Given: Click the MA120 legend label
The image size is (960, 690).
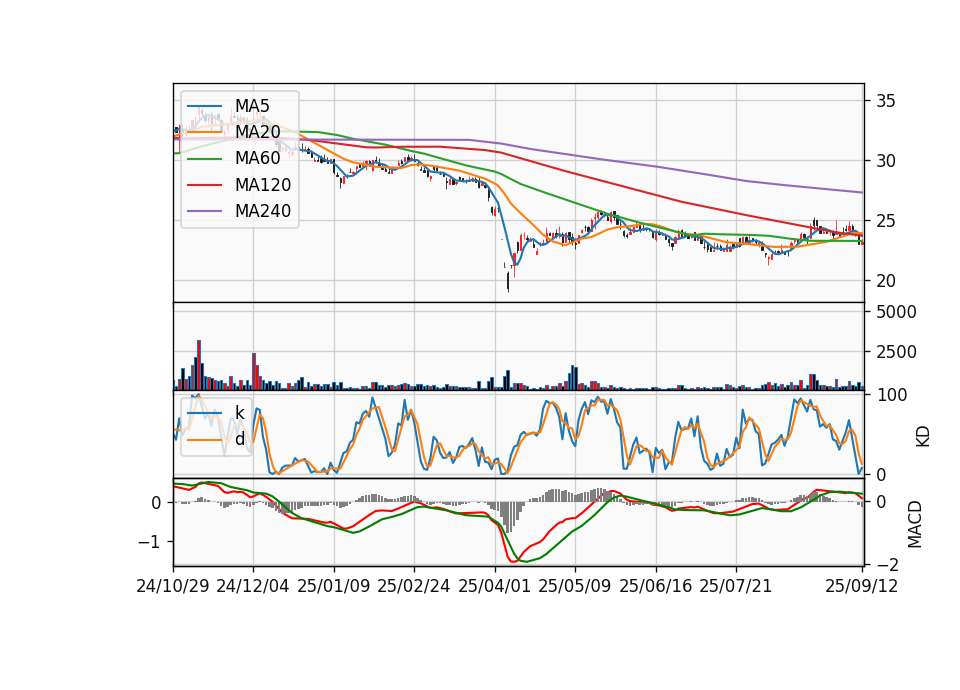Looking at the screenshot, I should click(263, 184).
